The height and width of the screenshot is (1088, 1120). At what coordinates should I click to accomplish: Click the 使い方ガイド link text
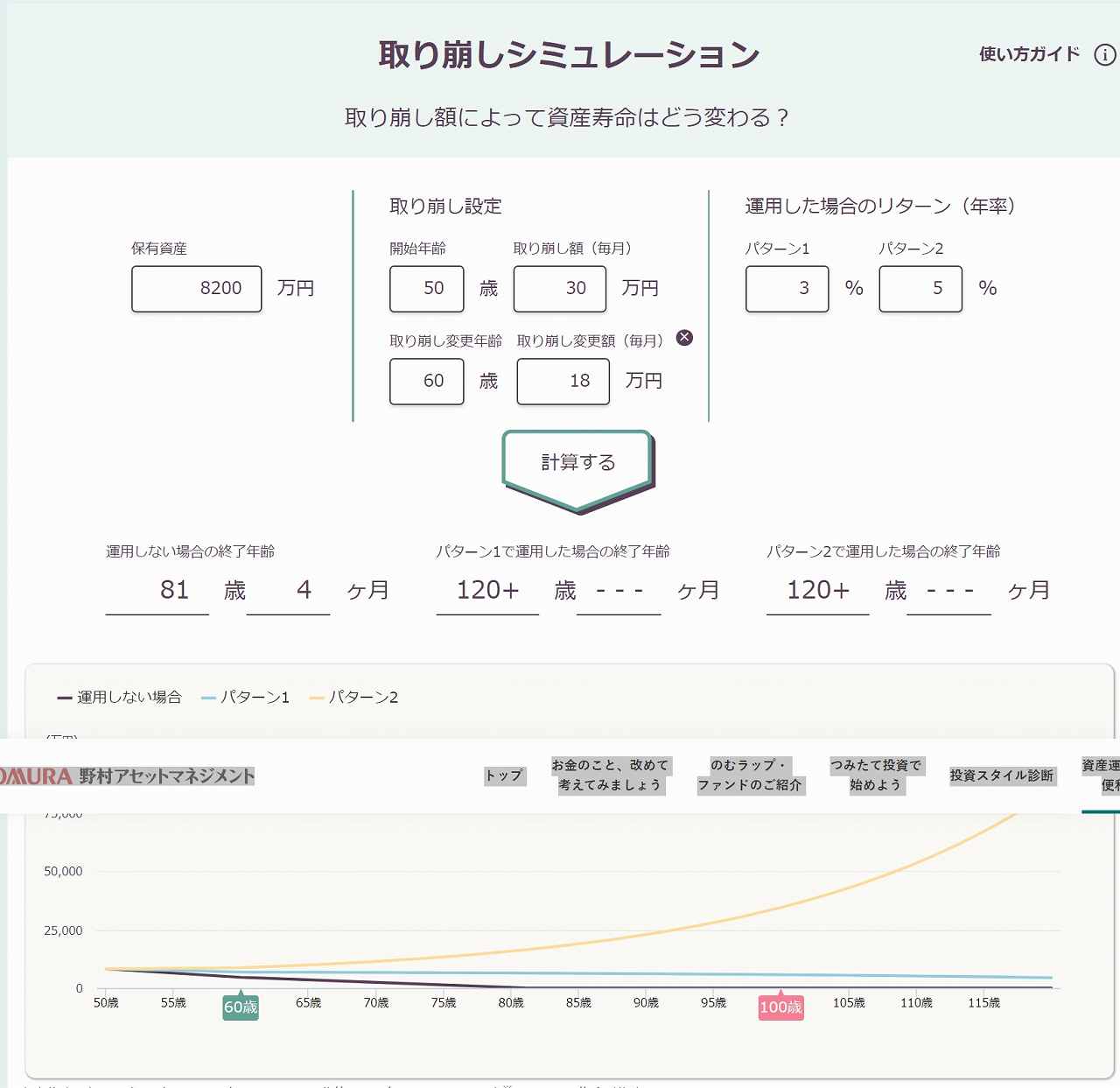[1030, 54]
